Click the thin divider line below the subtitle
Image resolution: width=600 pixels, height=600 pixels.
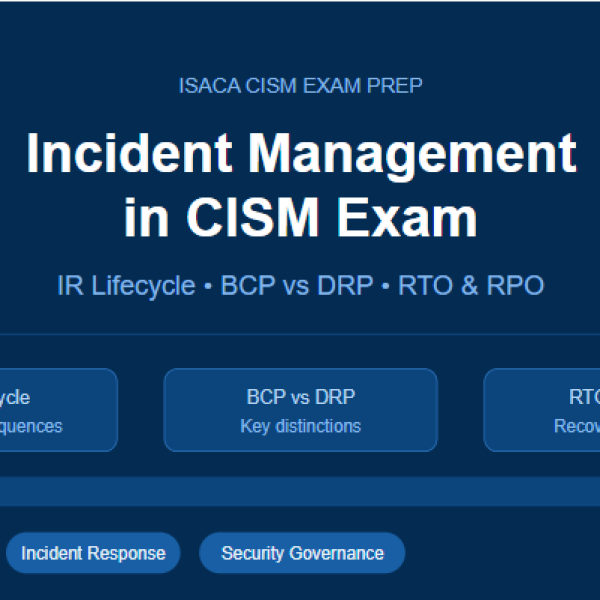[x=300, y=334]
